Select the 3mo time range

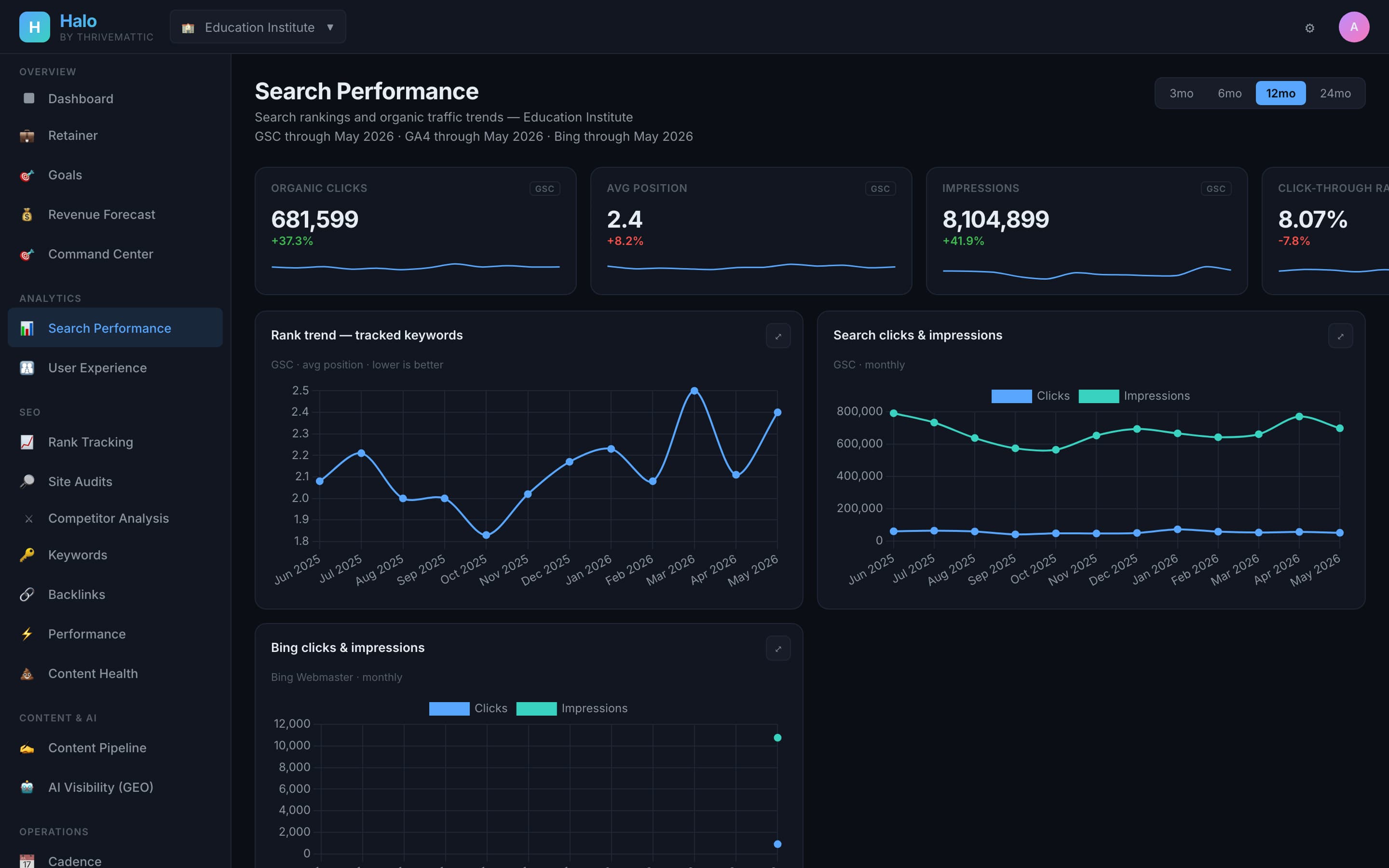pyautogui.click(x=1181, y=93)
